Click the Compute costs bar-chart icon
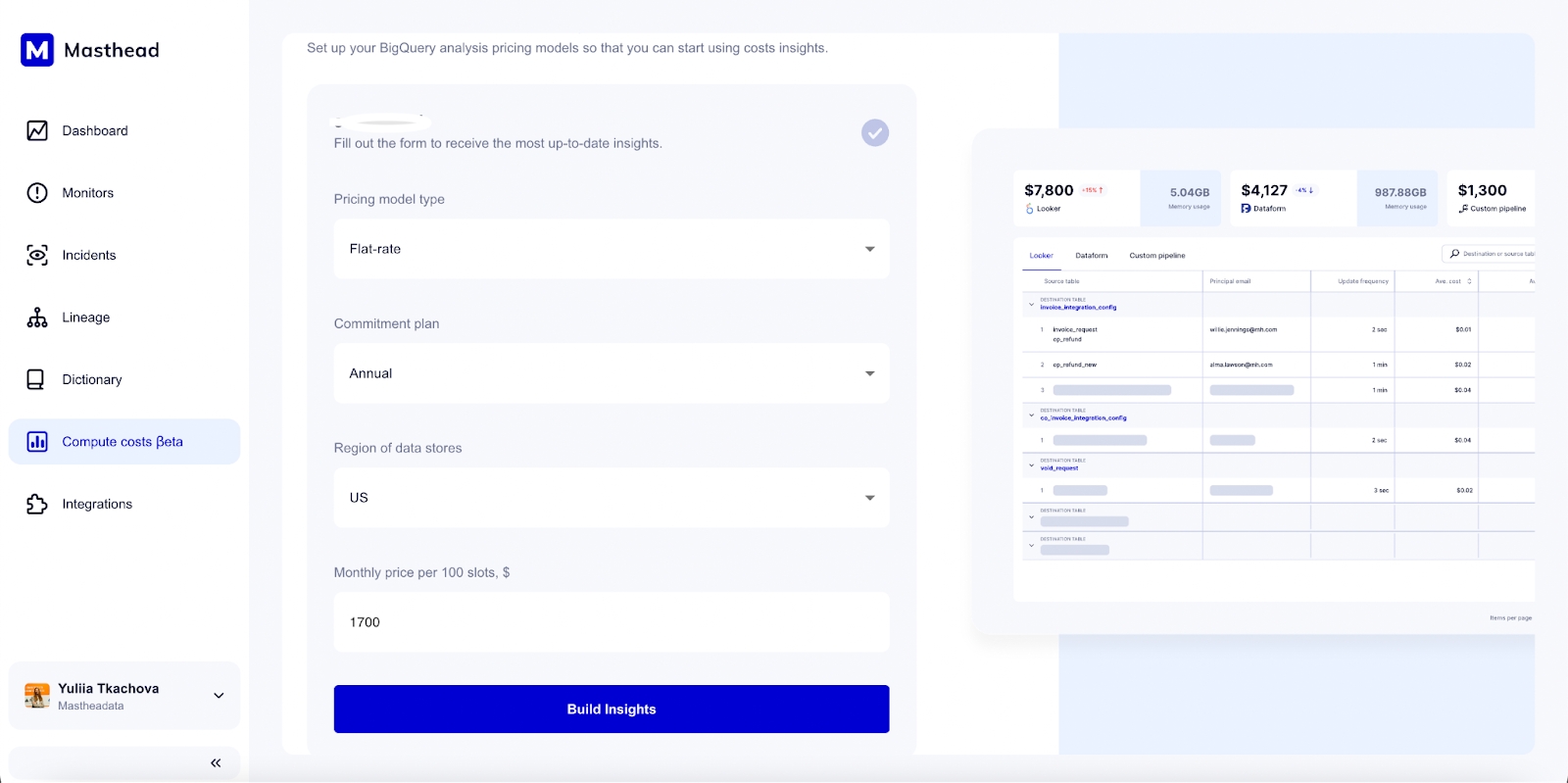This screenshot has width=1568, height=783. (x=37, y=442)
